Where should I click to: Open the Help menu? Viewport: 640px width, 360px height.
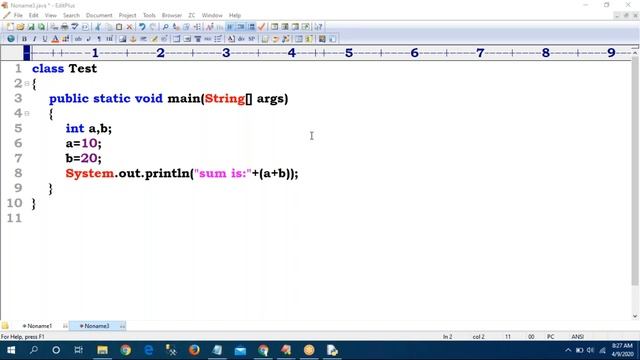(235, 16)
